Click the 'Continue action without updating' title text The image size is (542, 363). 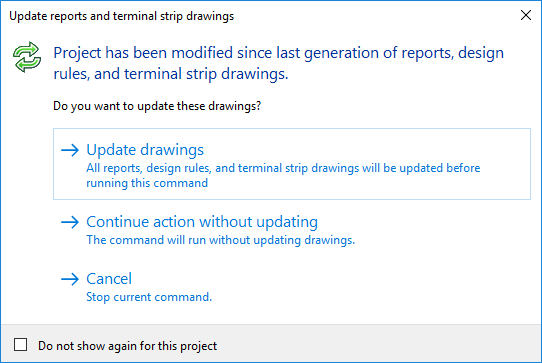coord(202,222)
